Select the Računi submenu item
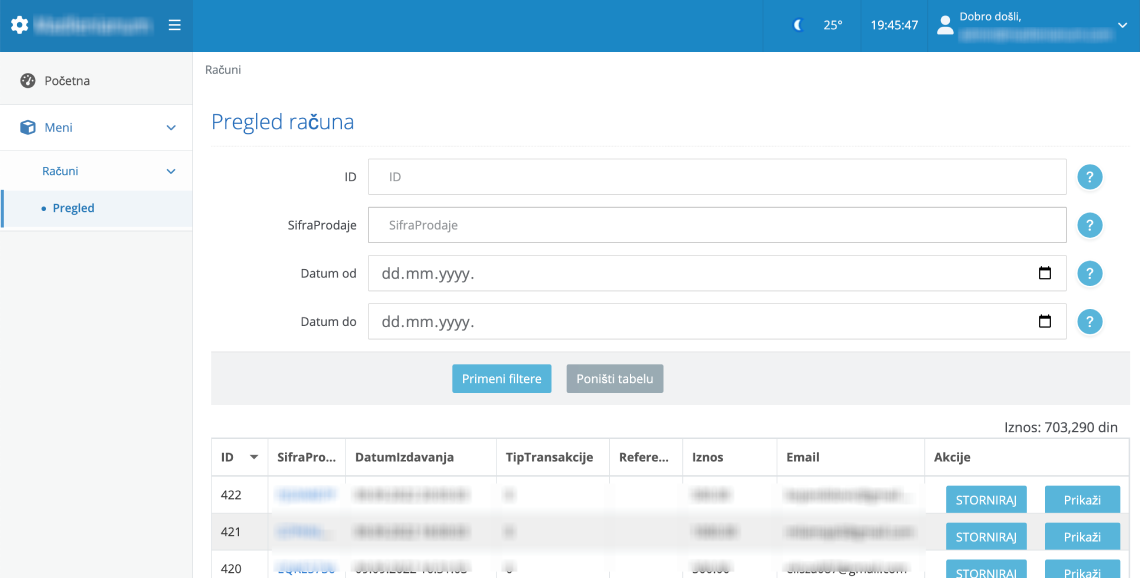Screen dimensions: 1140x578 [x=60, y=171]
